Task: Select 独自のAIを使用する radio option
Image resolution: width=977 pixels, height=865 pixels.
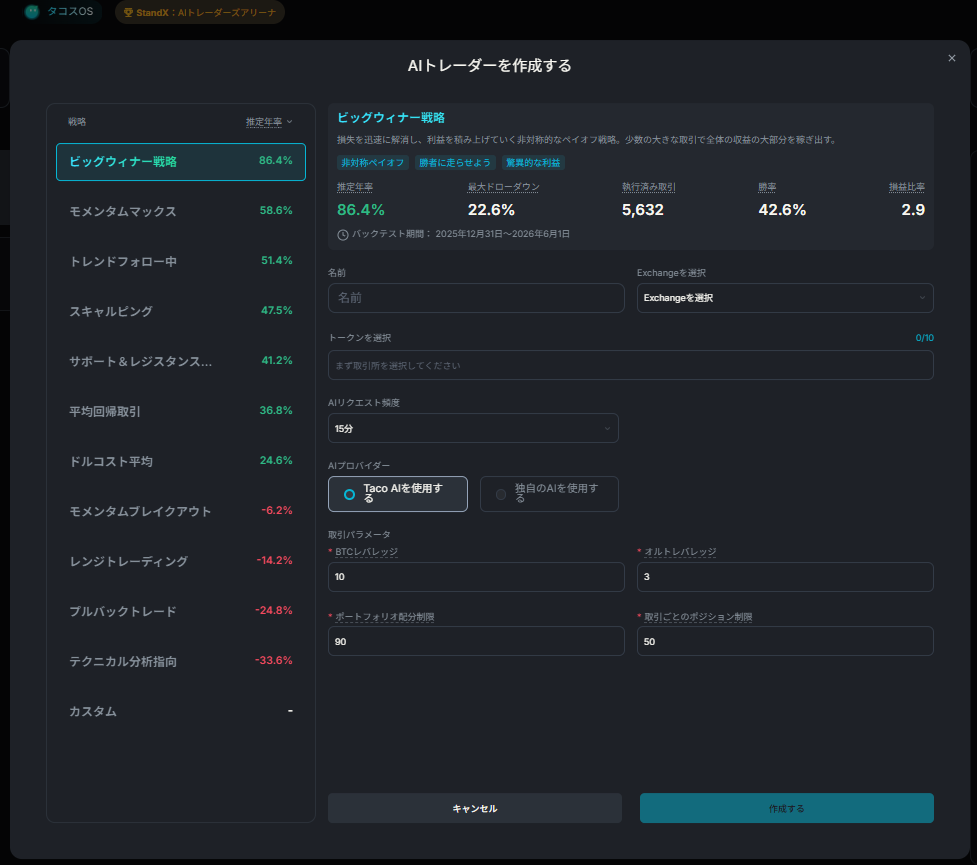Action: [x=549, y=494]
